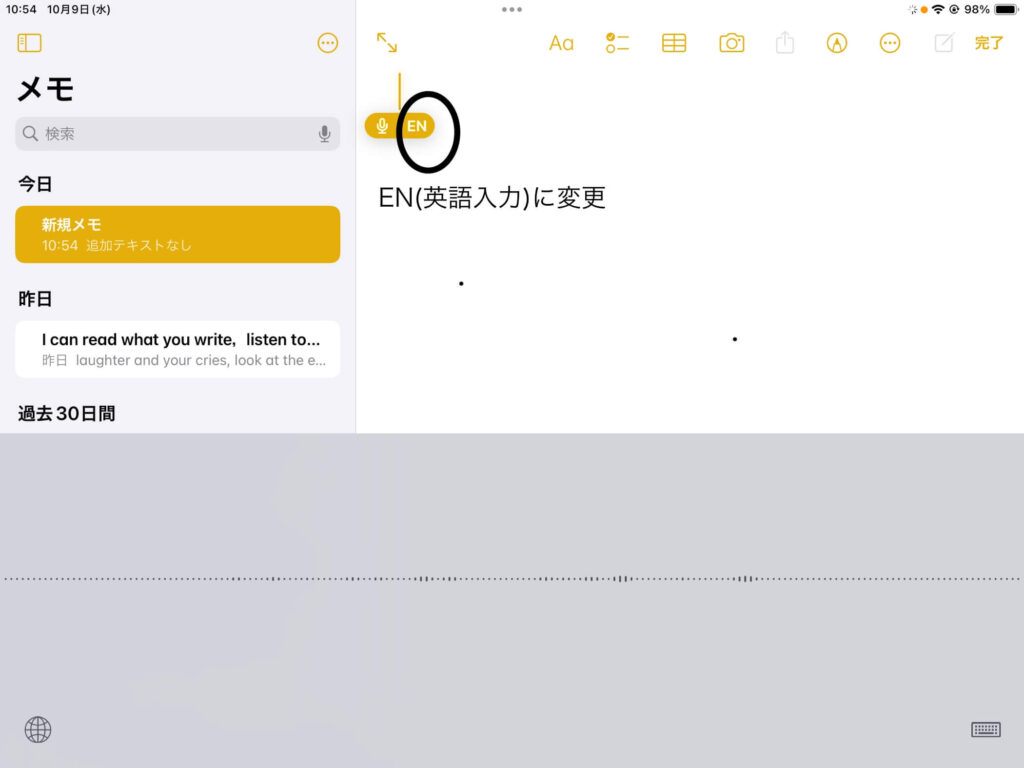Open the note's more options ellipsis

pos(889,43)
